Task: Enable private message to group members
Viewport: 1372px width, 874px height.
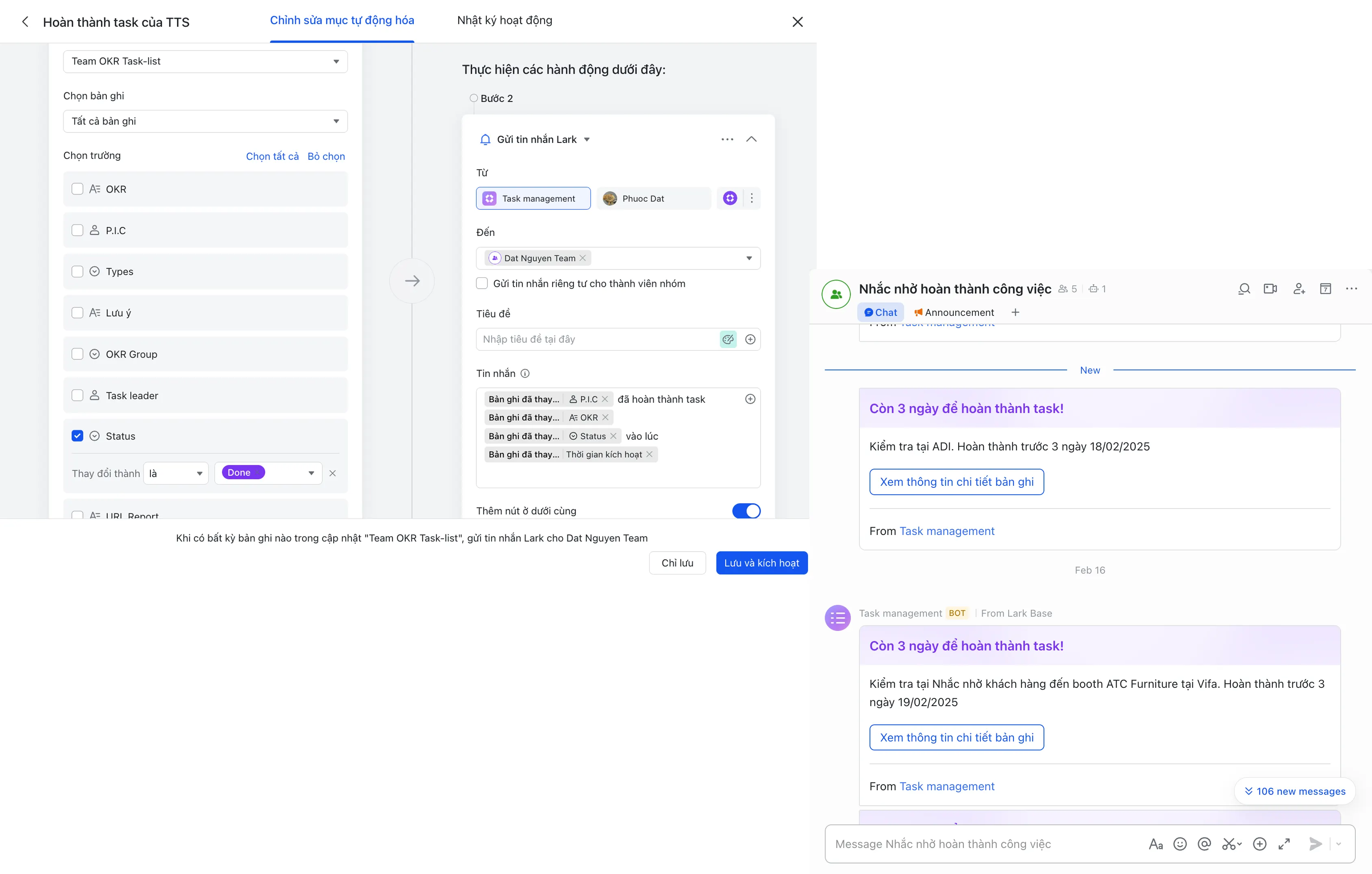Action: 482,283
